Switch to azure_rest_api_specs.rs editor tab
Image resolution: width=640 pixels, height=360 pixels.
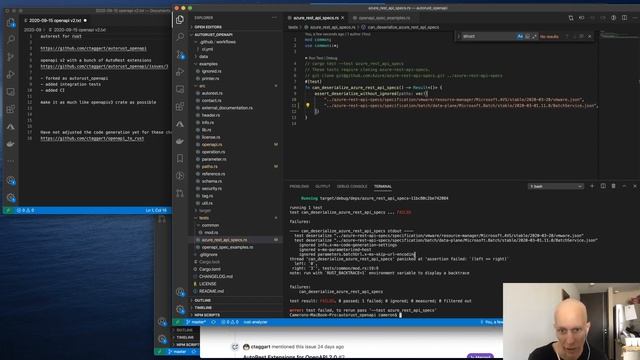316,18
